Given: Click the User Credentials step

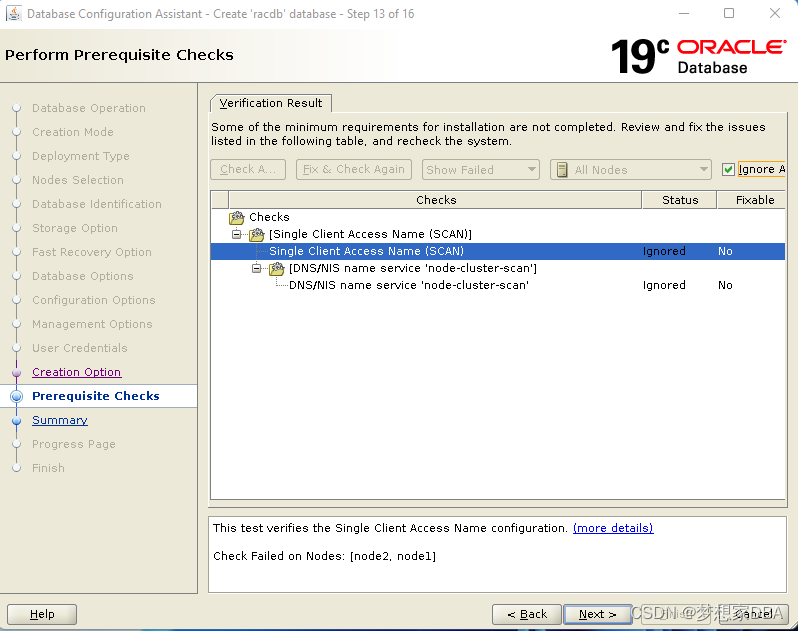Looking at the screenshot, I should pos(79,348).
